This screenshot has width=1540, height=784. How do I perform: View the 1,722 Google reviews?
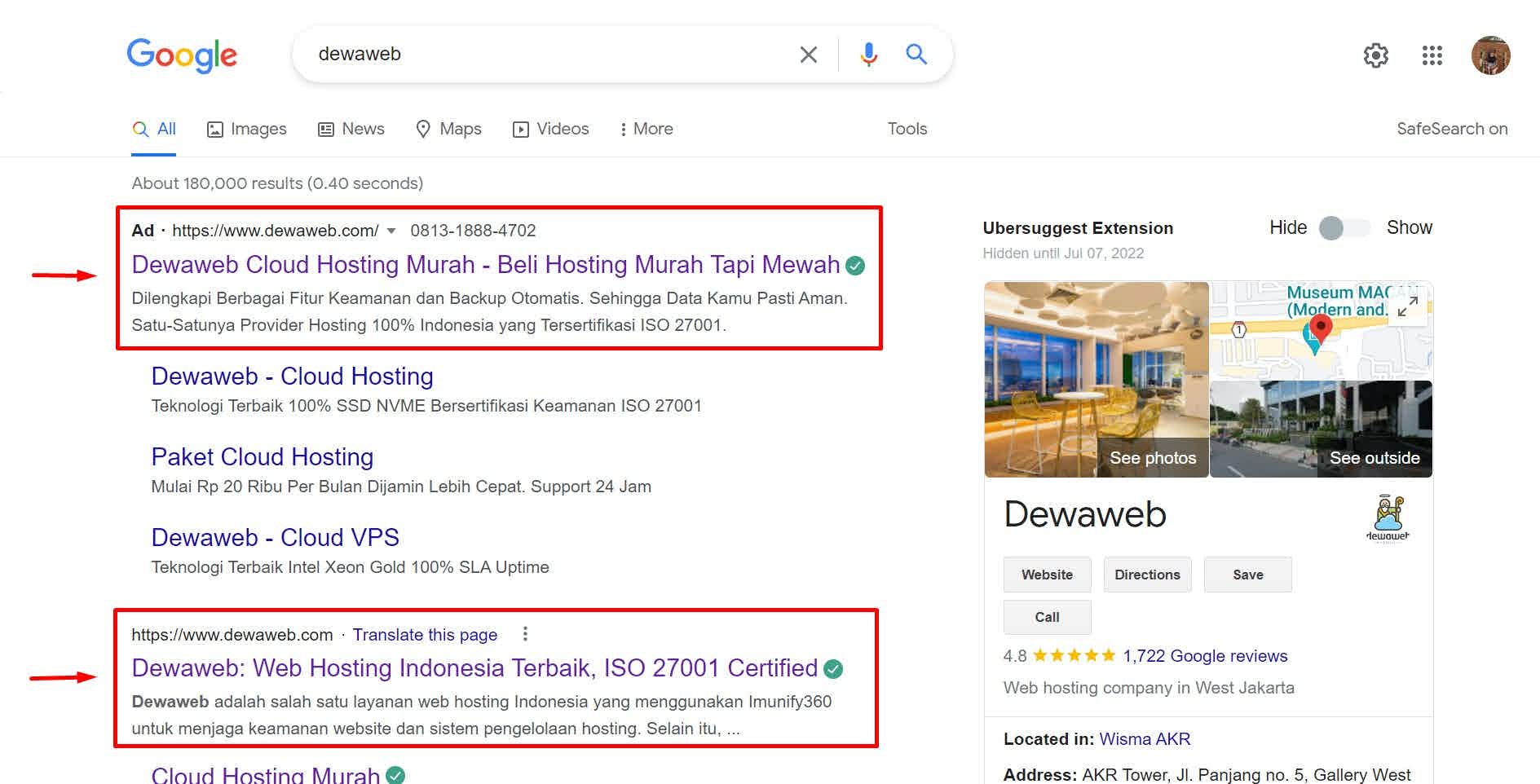coord(1204,656)
